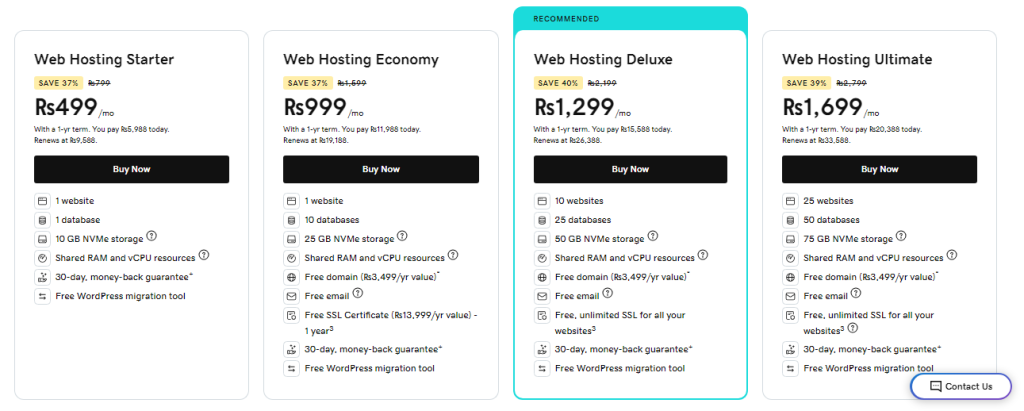Click help icon next to Ultimate Free email
Screen dimensions: 1024x411
coord(856,294)
